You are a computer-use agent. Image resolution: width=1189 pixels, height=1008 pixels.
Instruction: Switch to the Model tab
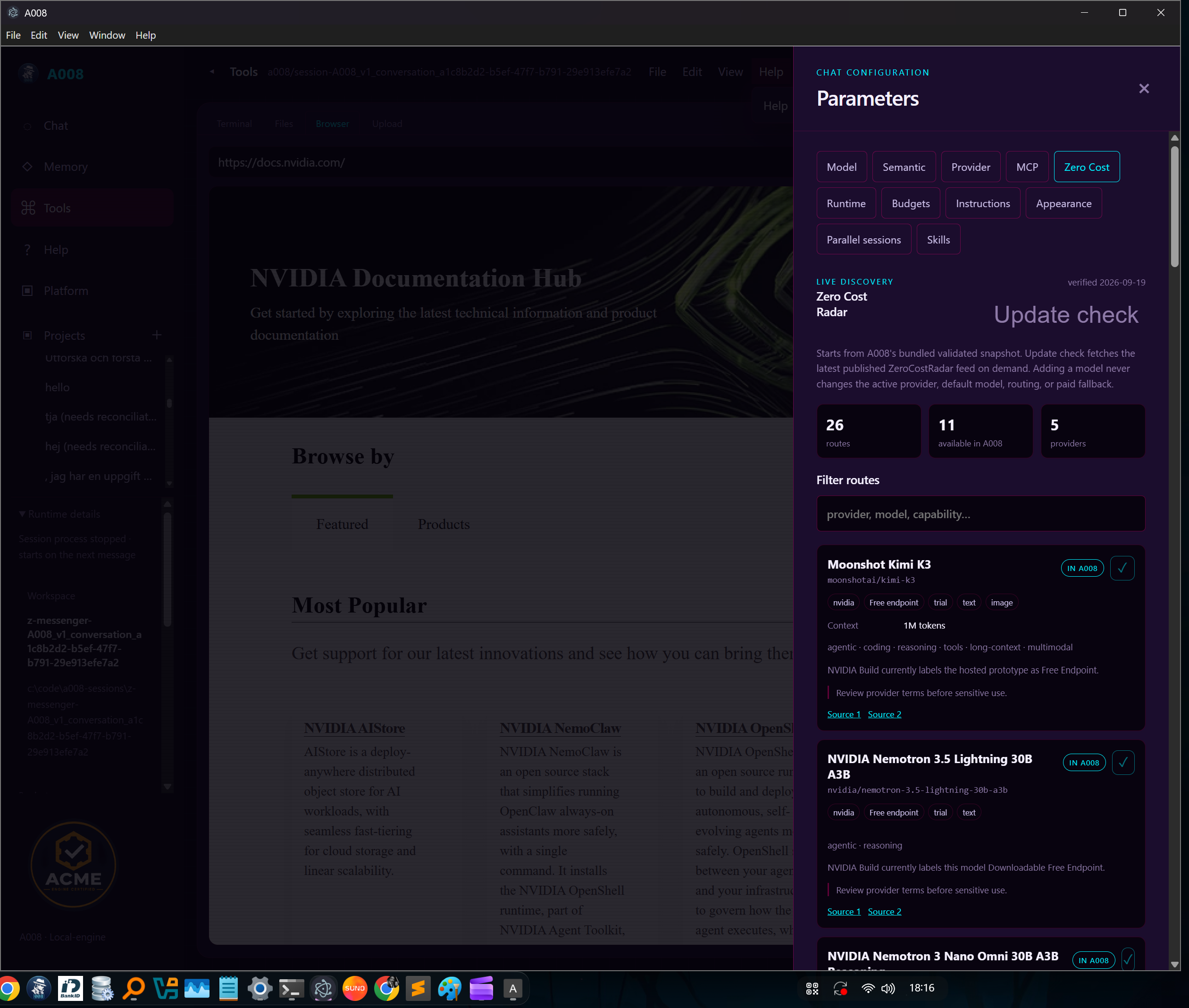(x=842, y=167)
